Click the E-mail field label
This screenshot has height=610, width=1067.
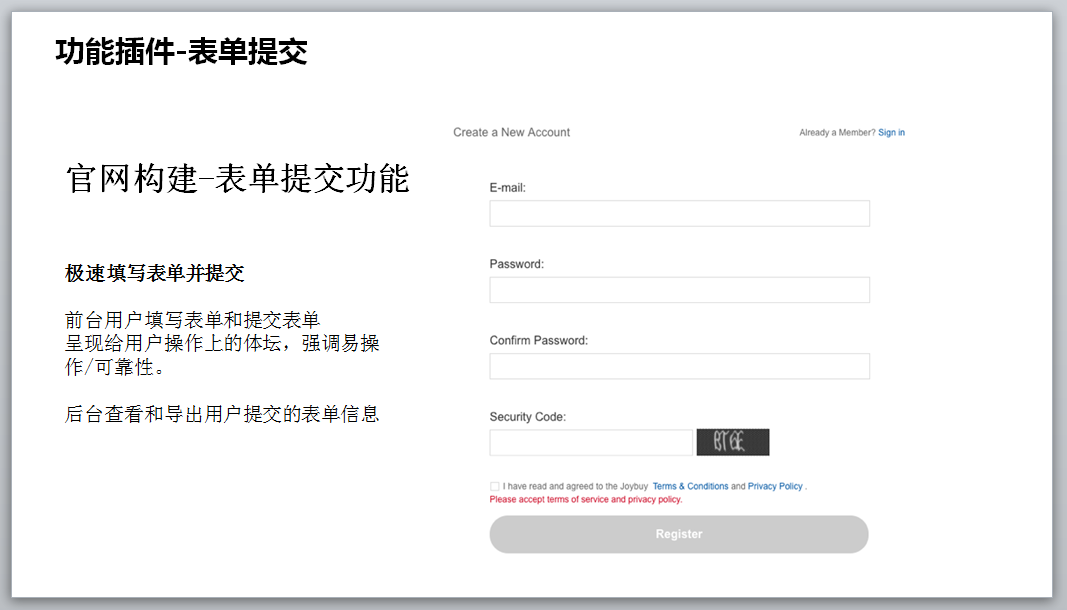coord(507,188)
